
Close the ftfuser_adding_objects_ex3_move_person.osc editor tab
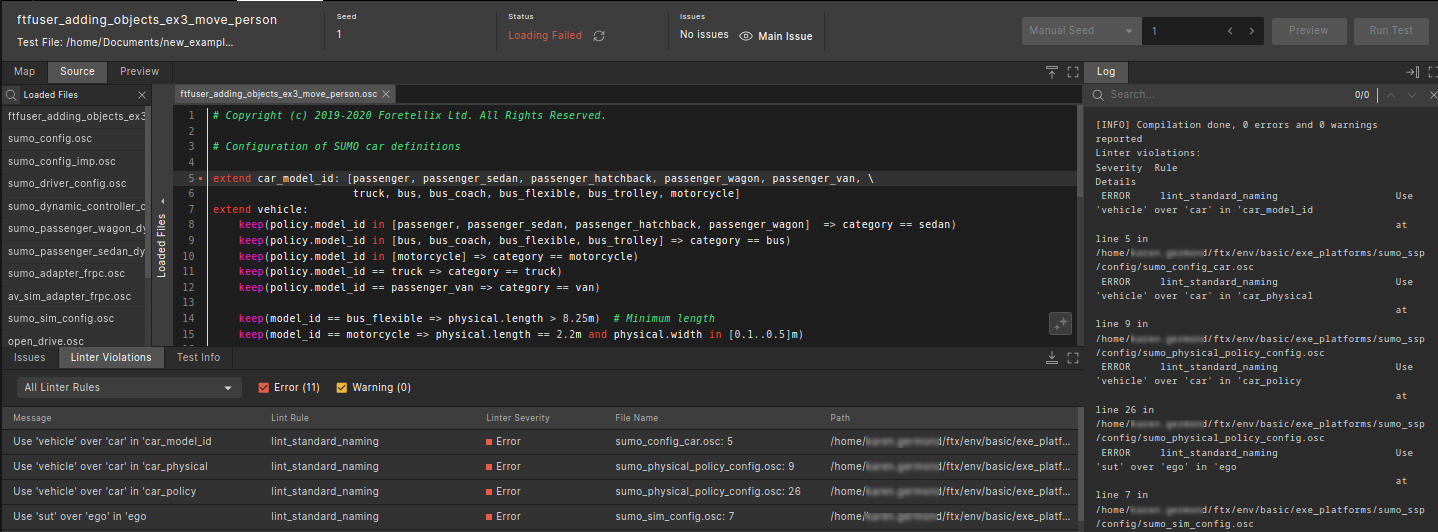click(386, 93)
